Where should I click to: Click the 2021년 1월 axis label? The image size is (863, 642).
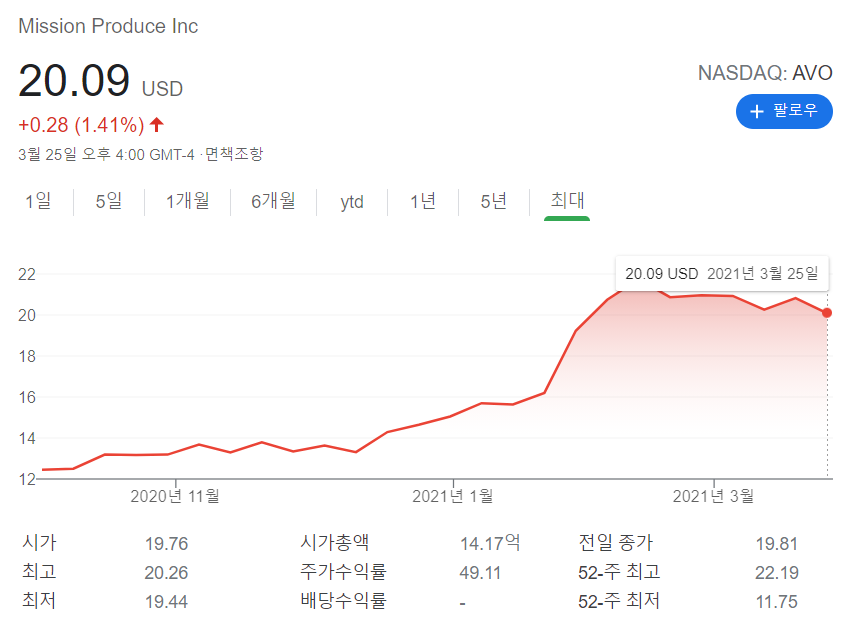(x=452, y=496)
